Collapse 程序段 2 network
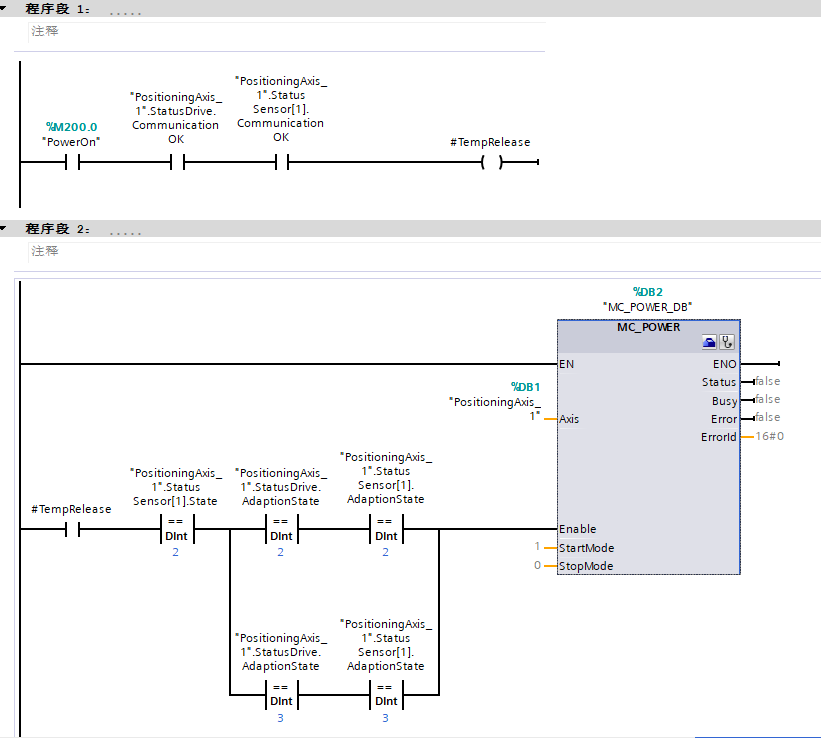The width and height of the screenshot is (821, 738). point(7,229)
